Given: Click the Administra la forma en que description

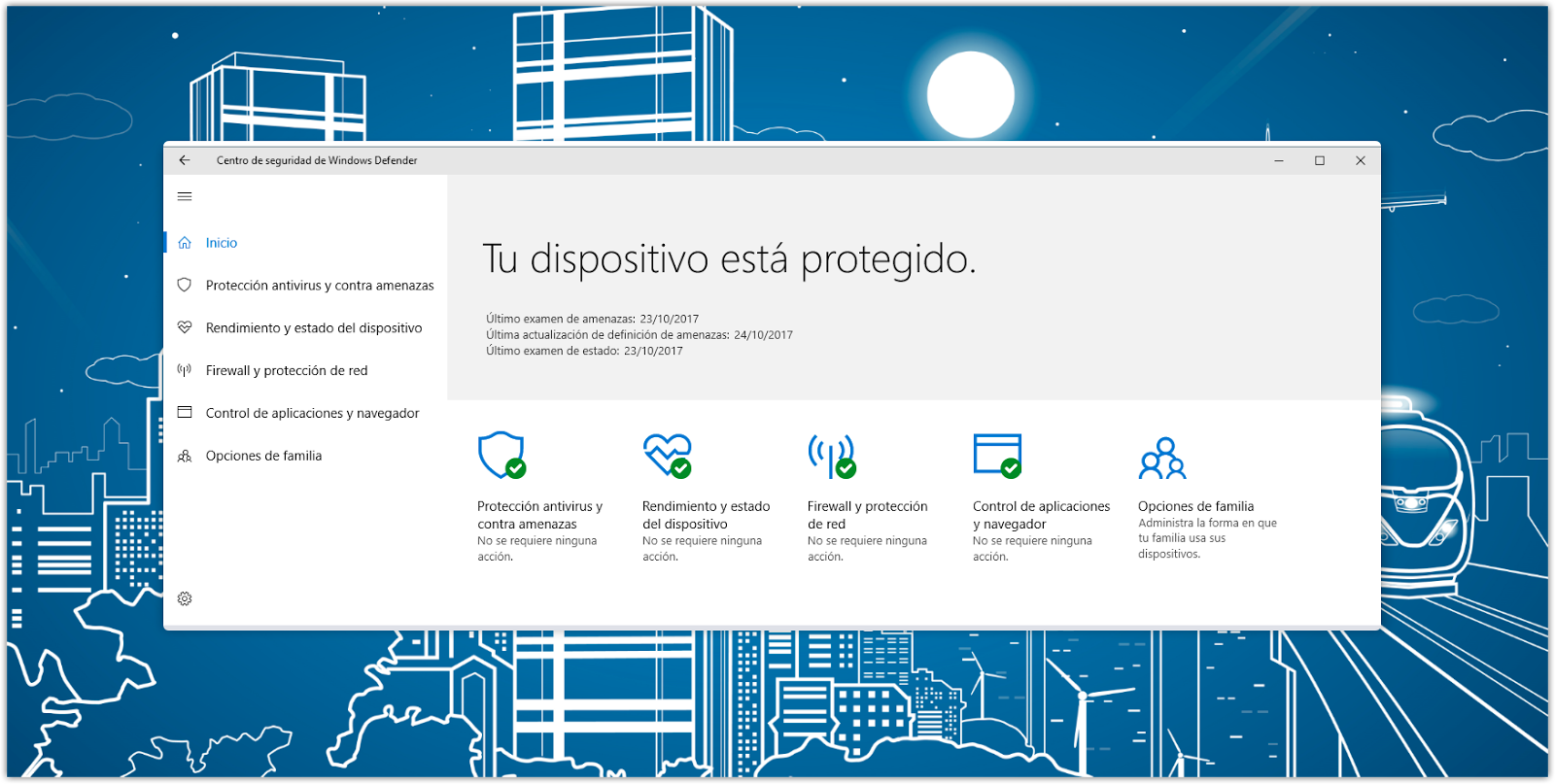Looking at the screenshot, I should 1208,538.
